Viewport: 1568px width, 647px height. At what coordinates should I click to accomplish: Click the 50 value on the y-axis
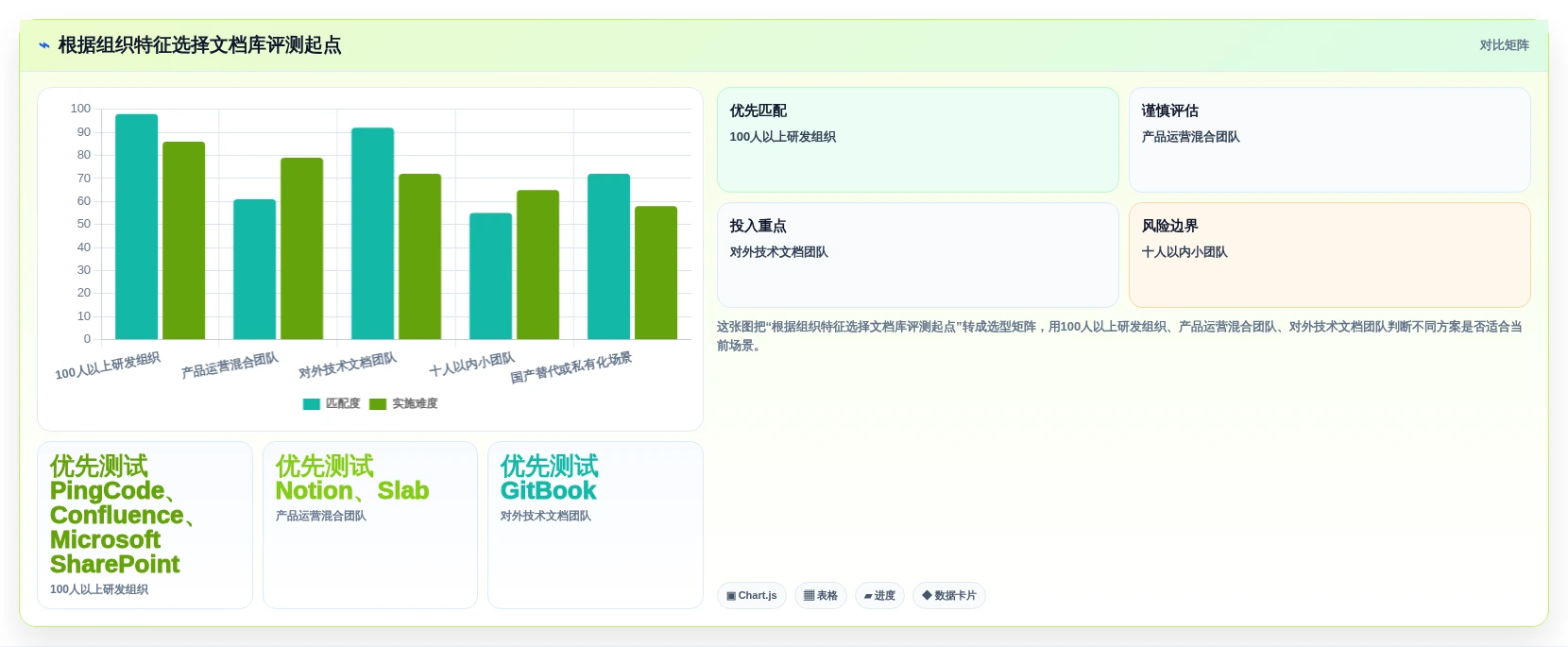point(84,224)
